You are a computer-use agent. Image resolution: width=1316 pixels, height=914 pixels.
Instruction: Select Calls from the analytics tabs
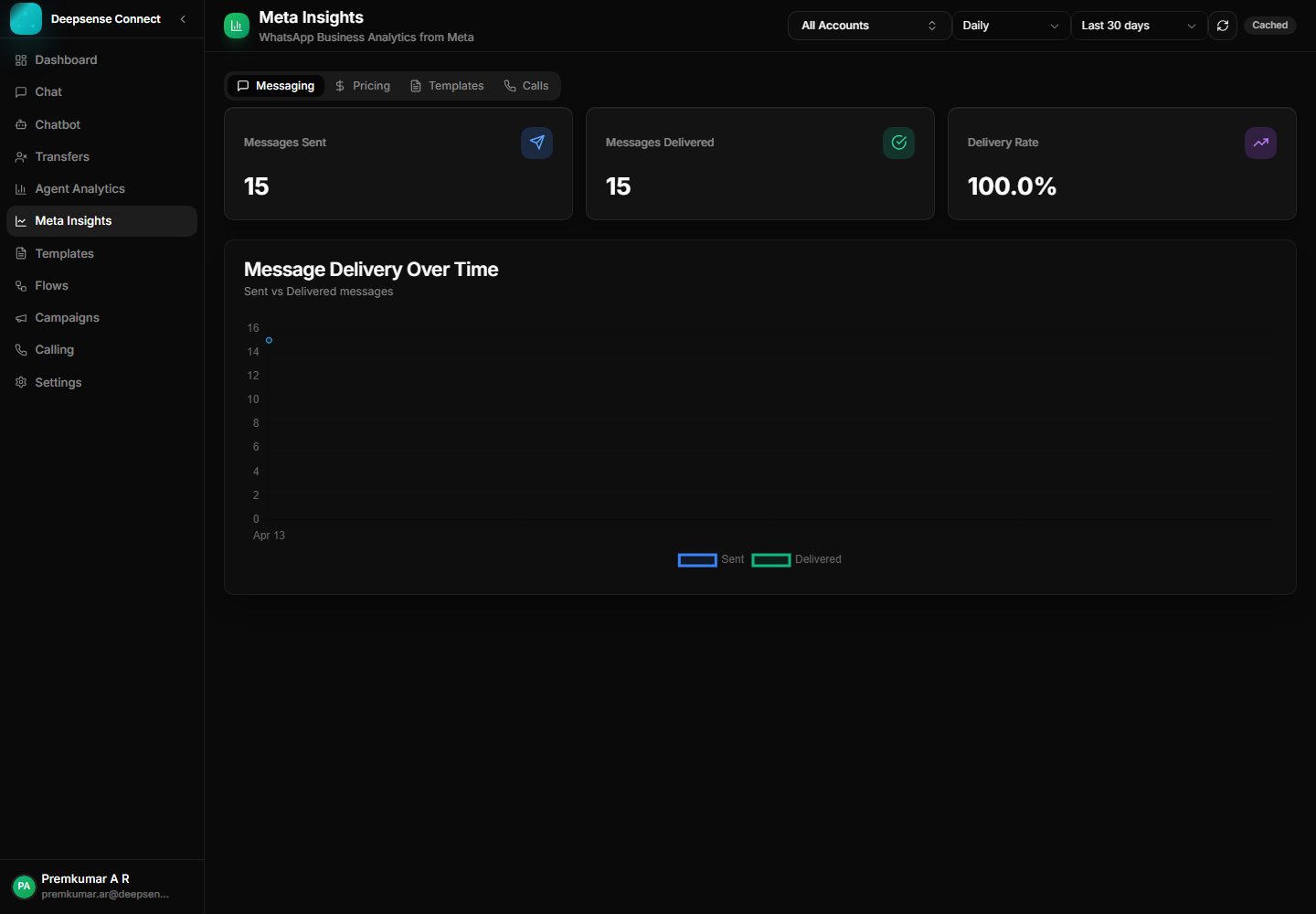tap(526, 85)
